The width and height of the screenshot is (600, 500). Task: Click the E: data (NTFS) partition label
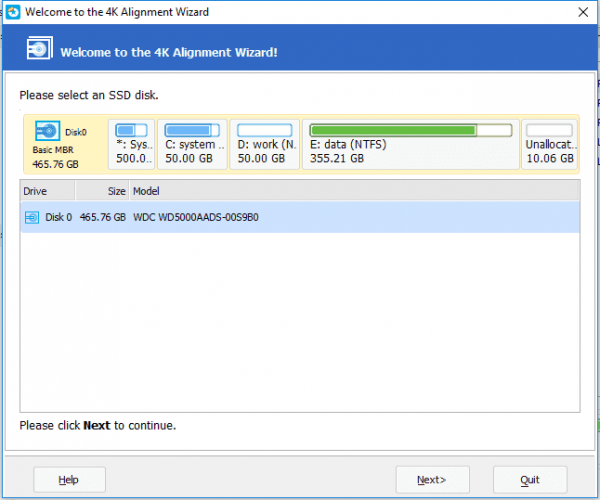pyautogui.click(x=350, y=144)
